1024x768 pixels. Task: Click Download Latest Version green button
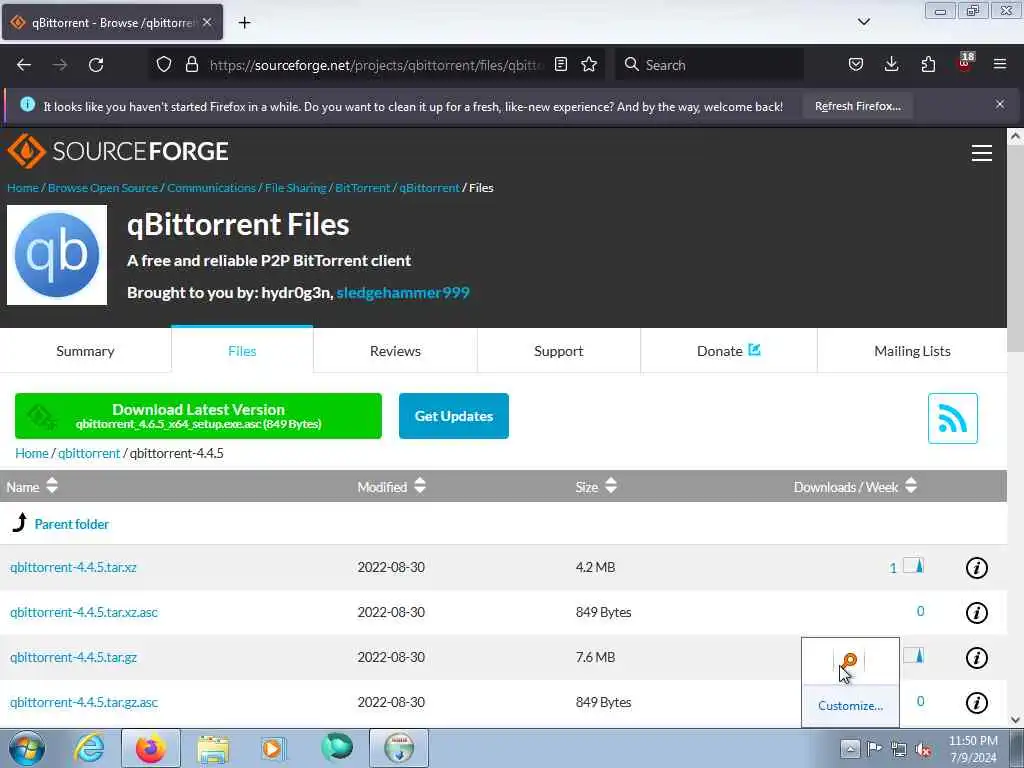coord(198,416)
